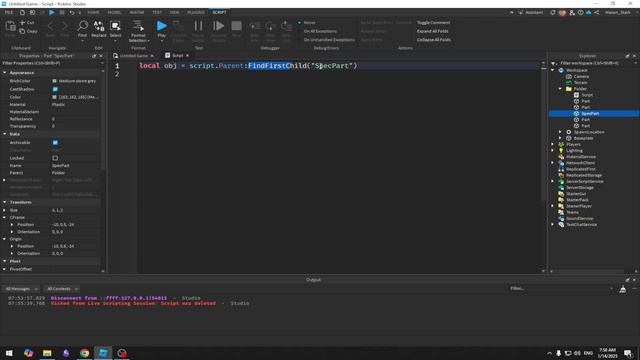
Task: Click the share icon near the username
Action: pyautogui.click(x=597, y=13)
